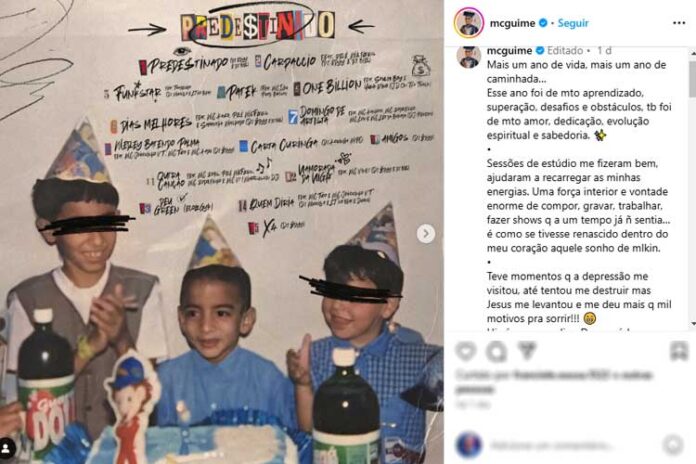This screenshot has width=696, height=464.
Task: Click the scrollbar up arrow
Action: (693, 53)
